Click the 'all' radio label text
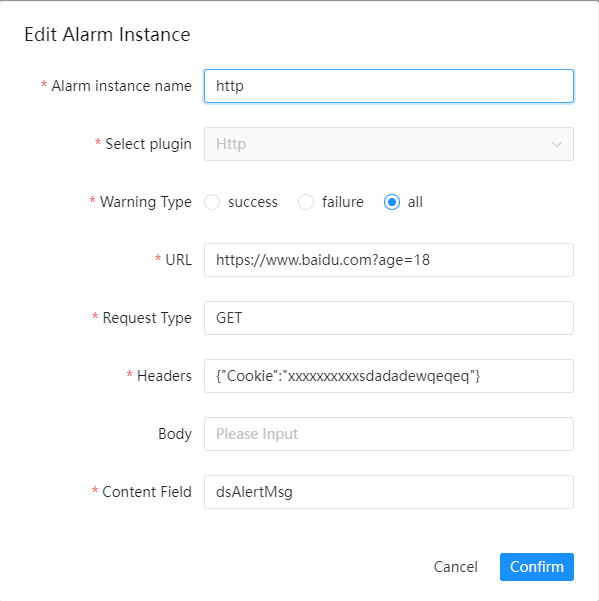The width and height of the screenshot is (599, 601). (x=415, y=202)
